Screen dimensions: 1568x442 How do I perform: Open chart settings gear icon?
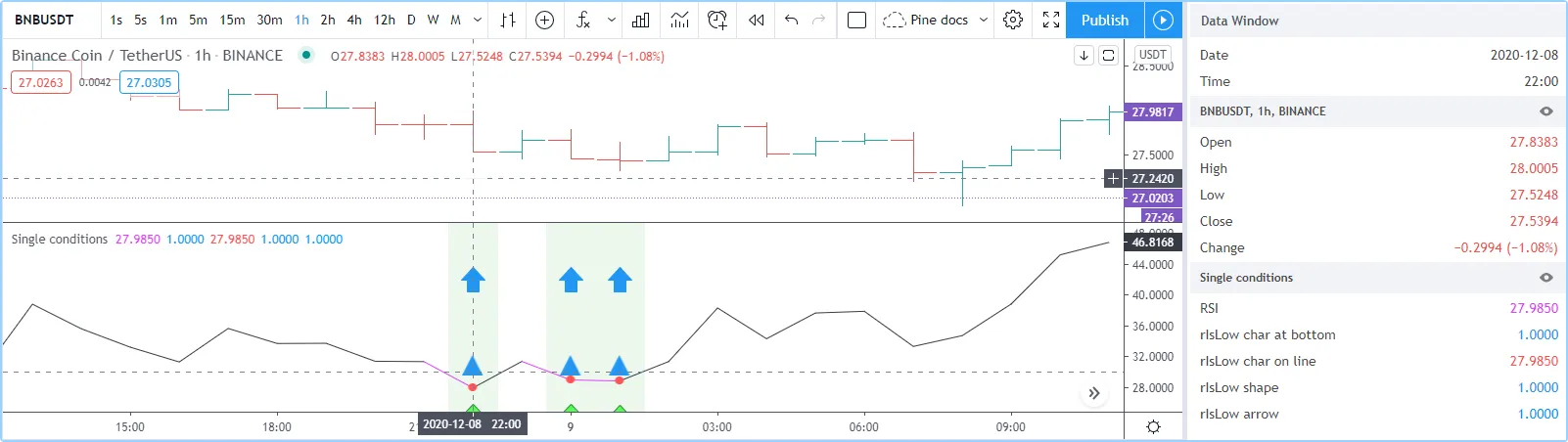(1013, 20)
